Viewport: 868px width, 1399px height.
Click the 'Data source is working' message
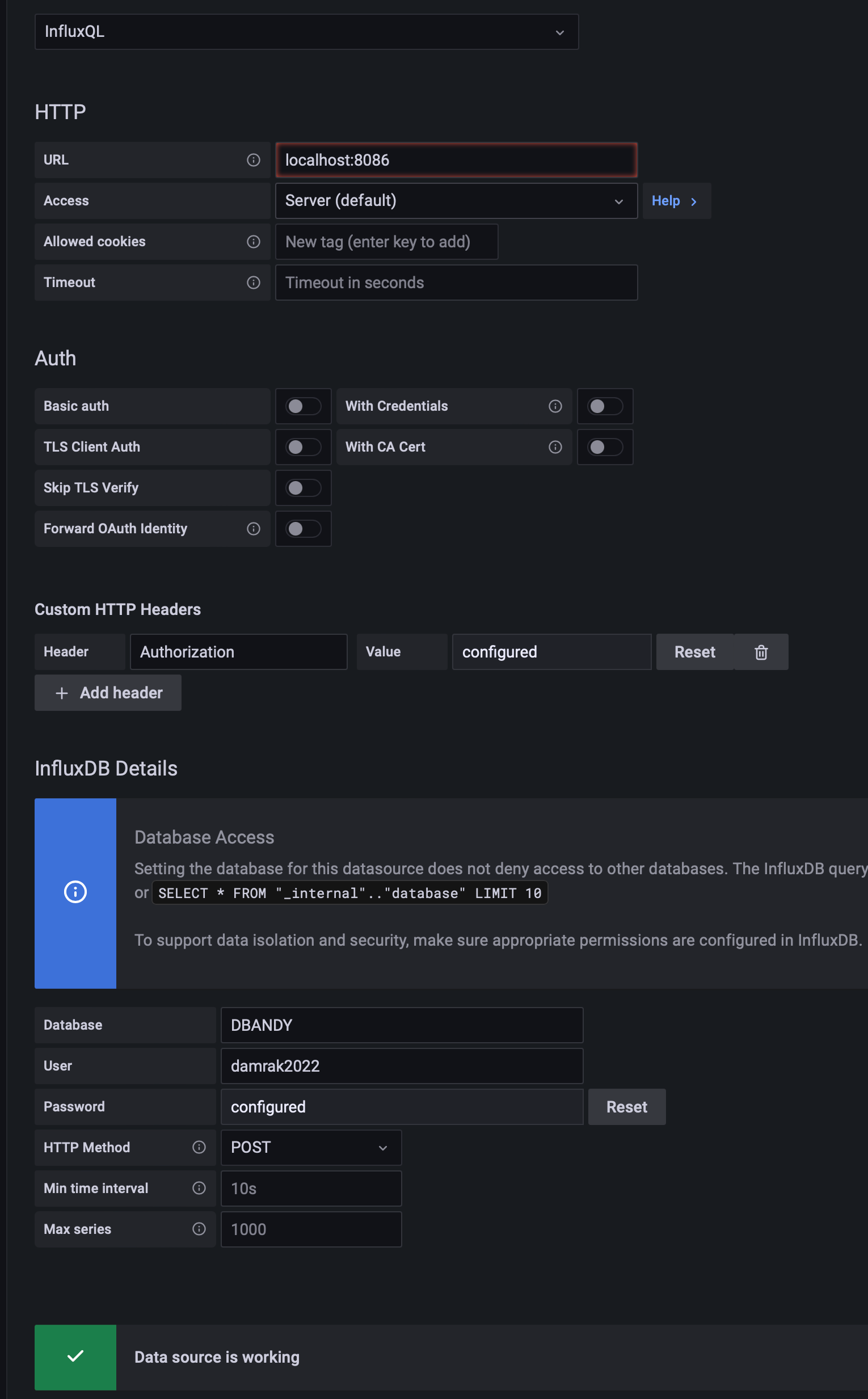[x=217, y=1357]
